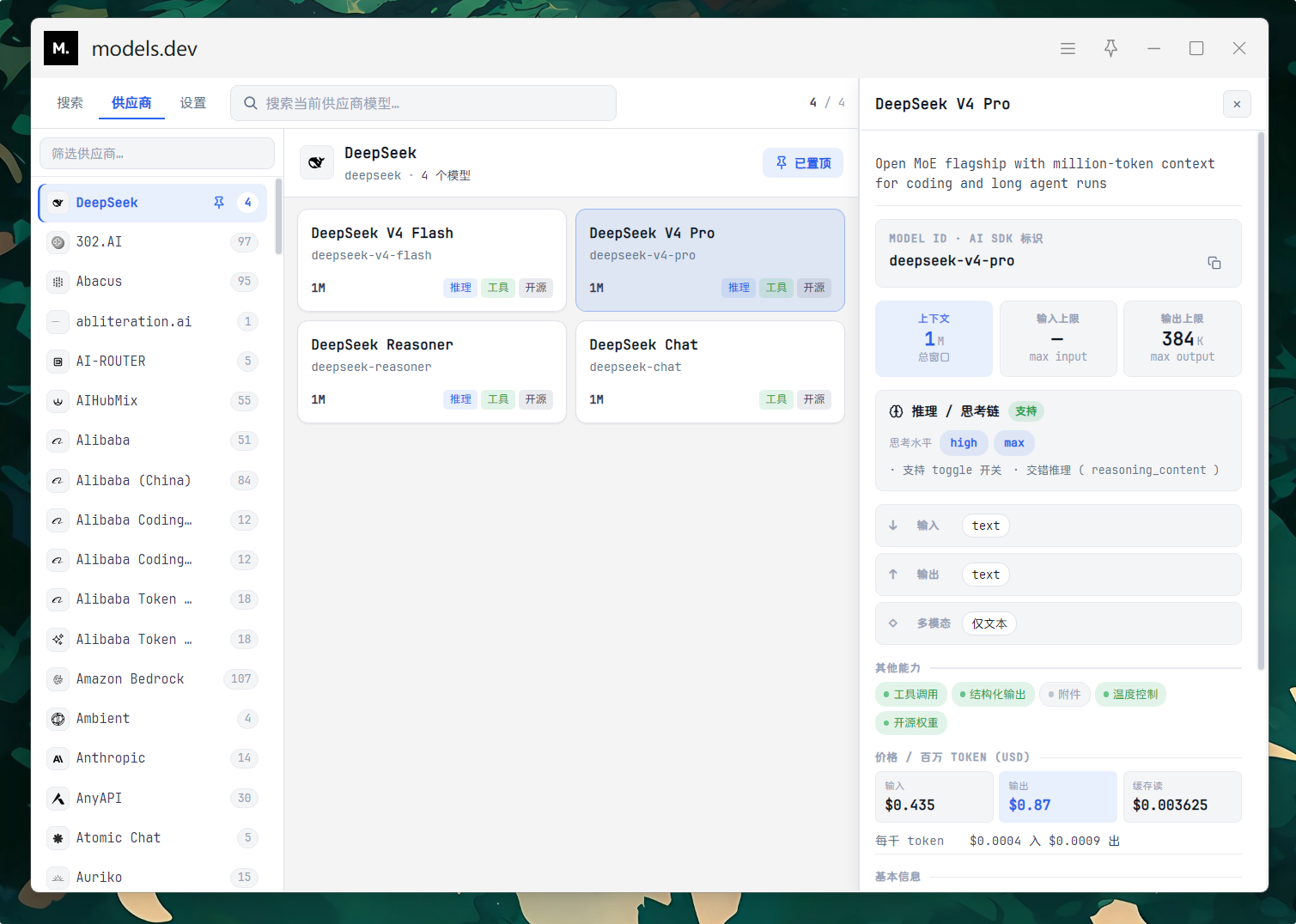
Task: Select the AIHubMix provider row
Action: (x=153, y=401)
